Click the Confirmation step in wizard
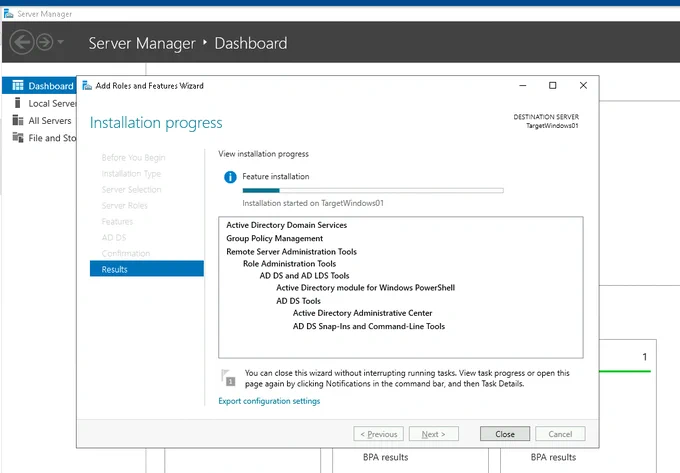Screen dimensions: 680x473 tap(126, 253)
